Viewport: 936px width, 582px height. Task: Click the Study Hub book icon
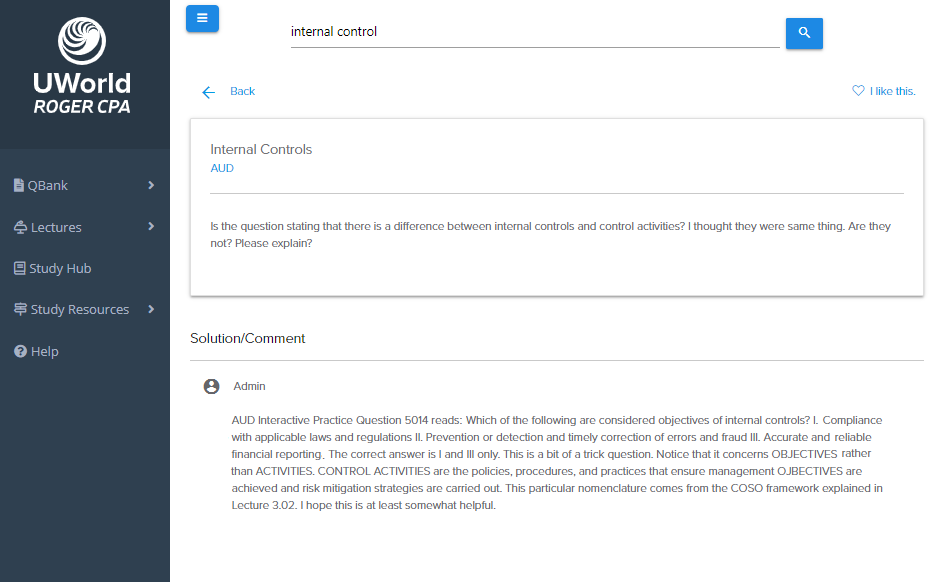point(20,268)
